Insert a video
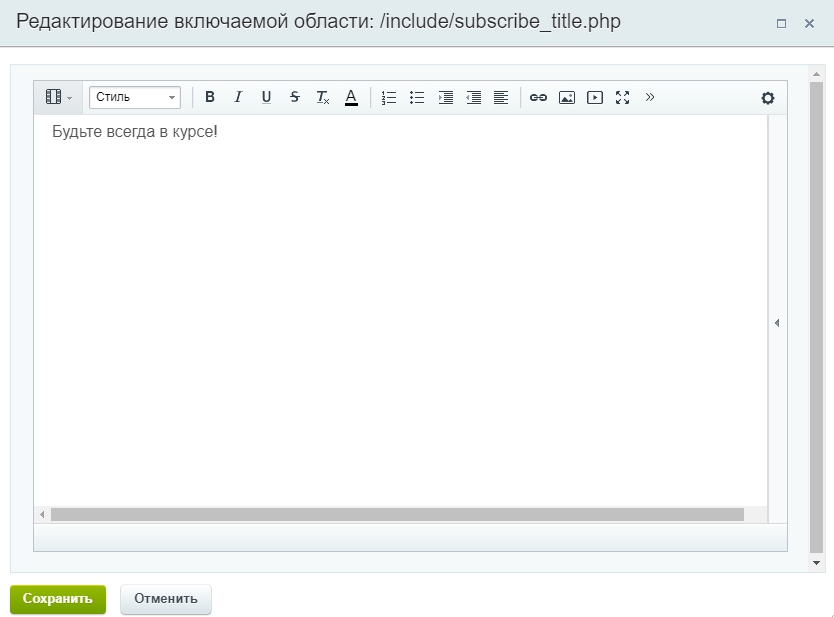The width and height of the screenshot is (834, 617). coord(595,97)
